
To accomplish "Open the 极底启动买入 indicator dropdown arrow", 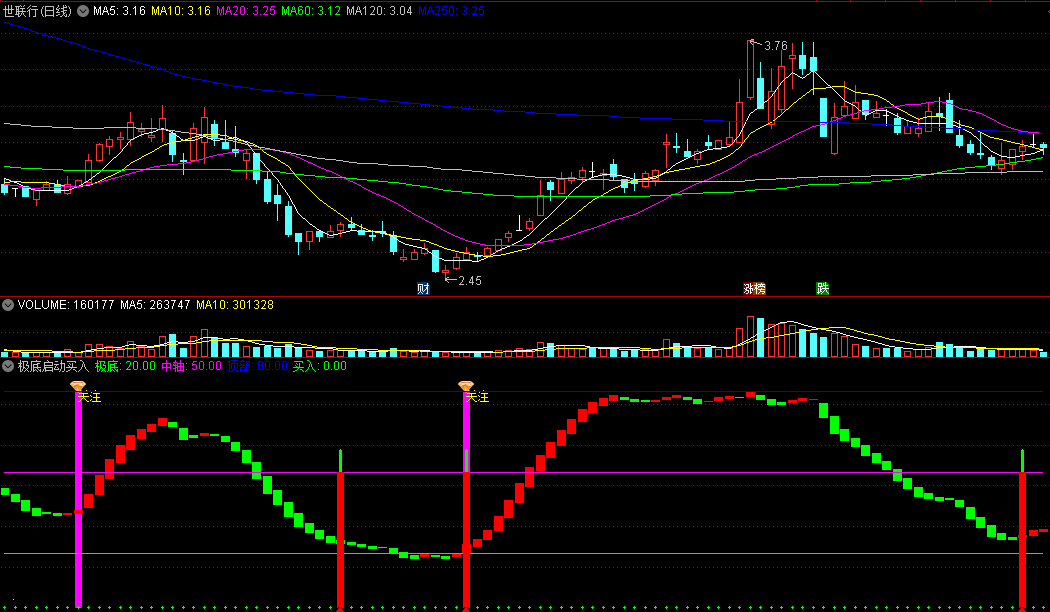I will click(x=8, y=366).
